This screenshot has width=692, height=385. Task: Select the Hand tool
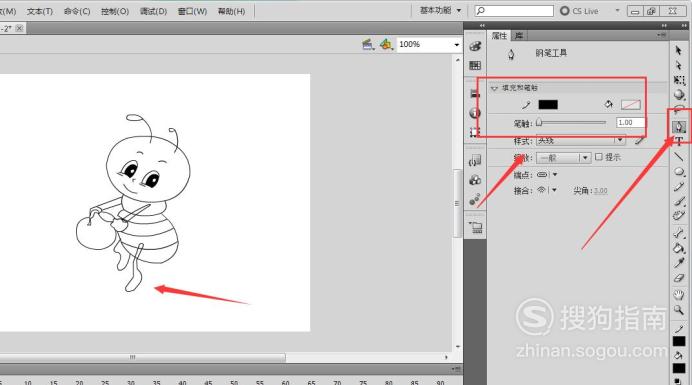679,294
